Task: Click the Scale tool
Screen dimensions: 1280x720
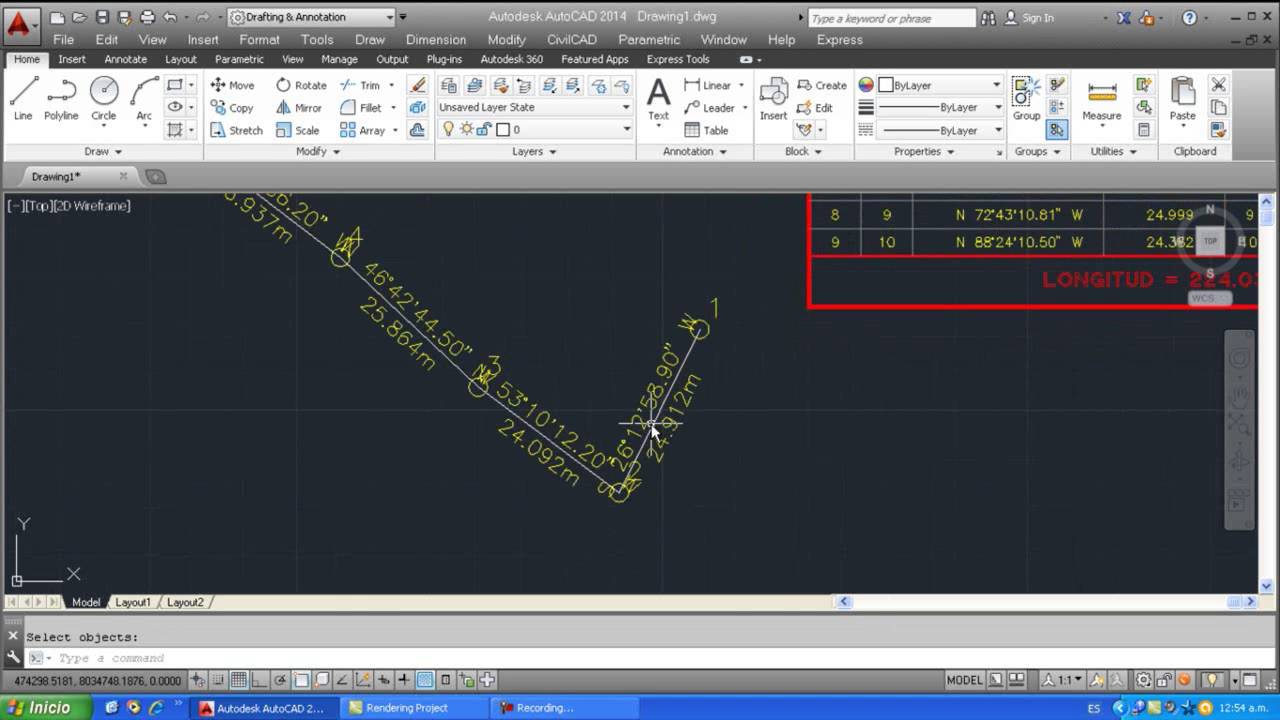Action: pyautogui.click(x=298, y=130)
